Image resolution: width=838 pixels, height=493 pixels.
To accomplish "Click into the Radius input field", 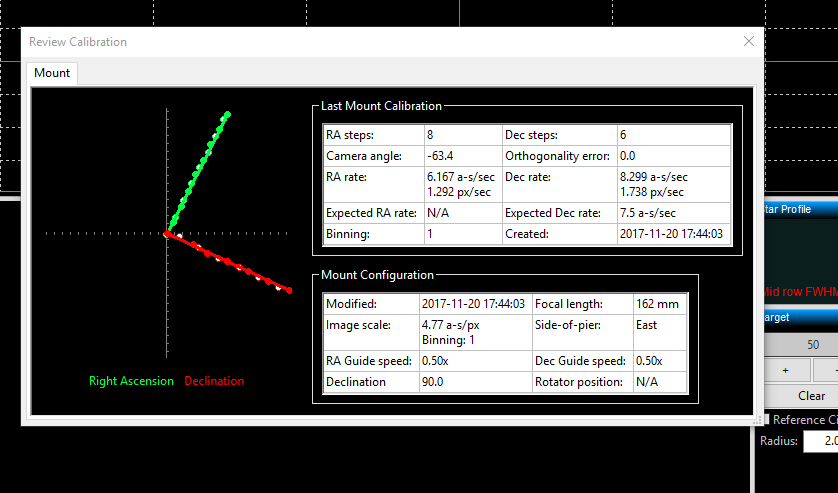I will pyautogui.click(x=820, y=442).
